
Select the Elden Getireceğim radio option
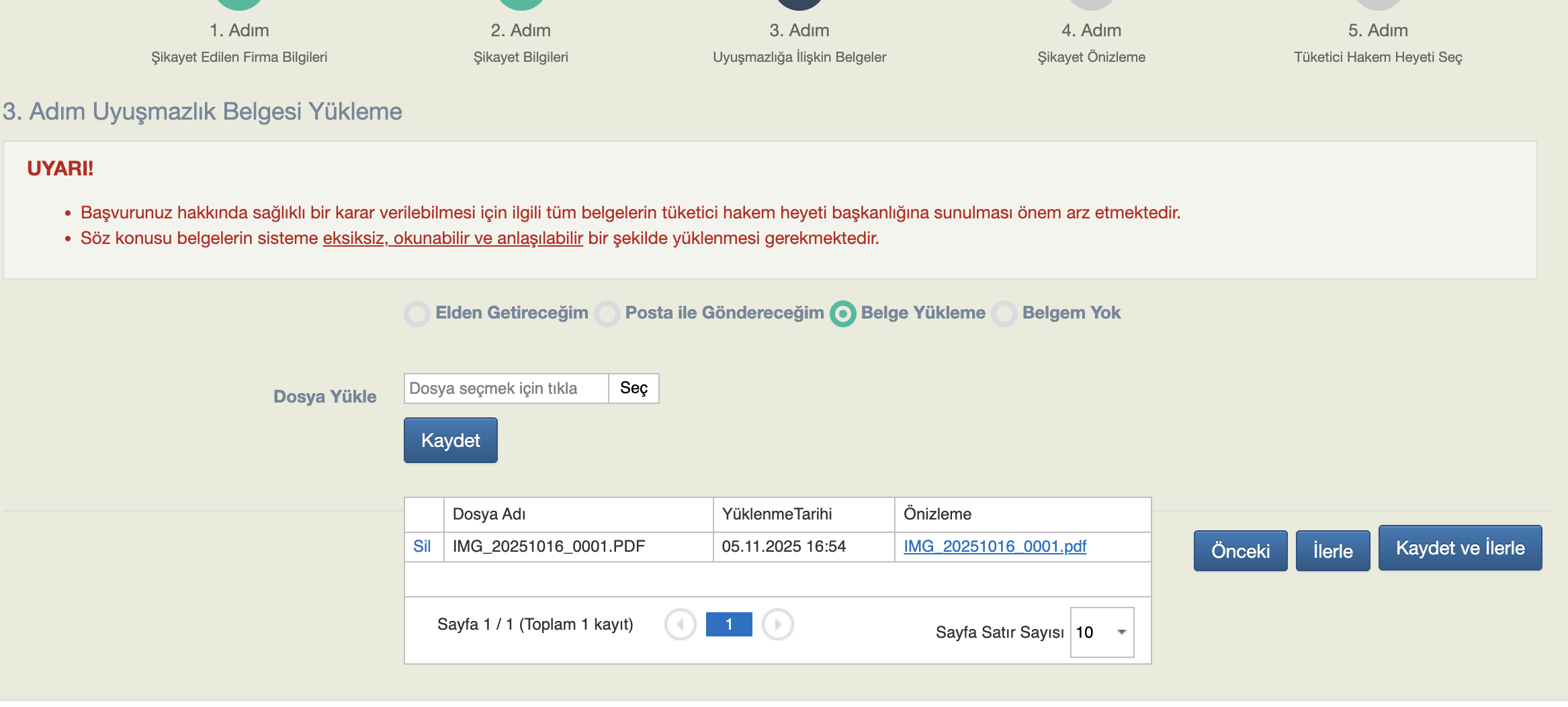click(x=417, y=314)
